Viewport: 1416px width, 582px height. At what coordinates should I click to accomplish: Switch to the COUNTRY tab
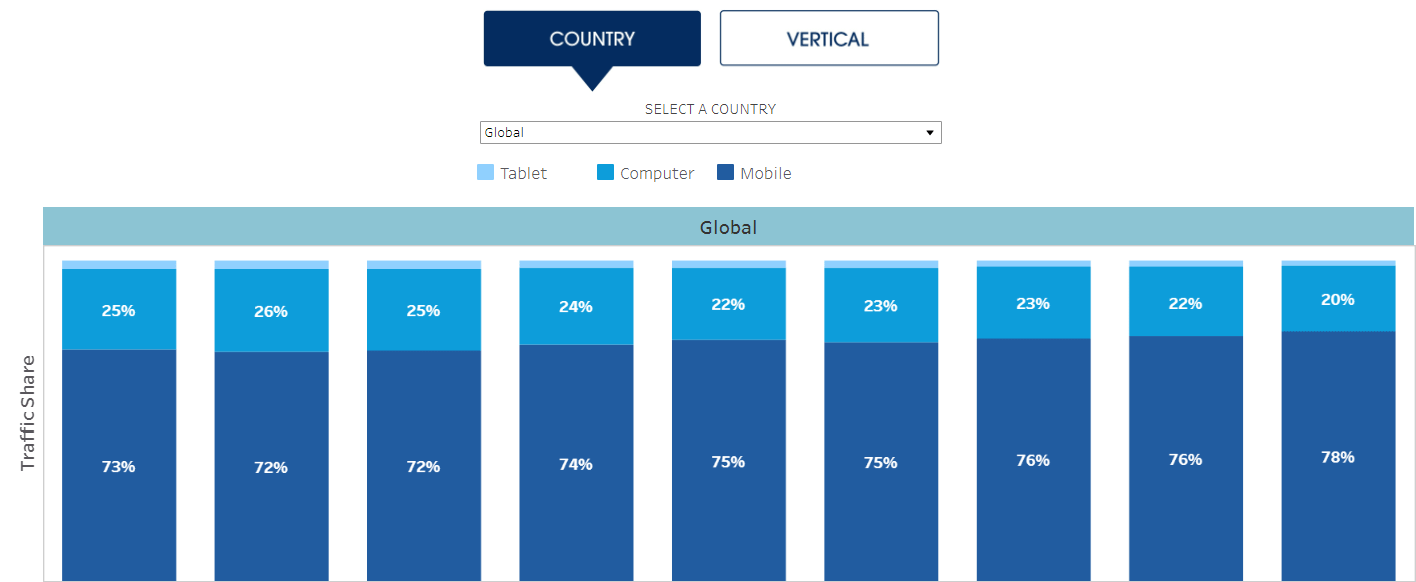click(591, 38)
